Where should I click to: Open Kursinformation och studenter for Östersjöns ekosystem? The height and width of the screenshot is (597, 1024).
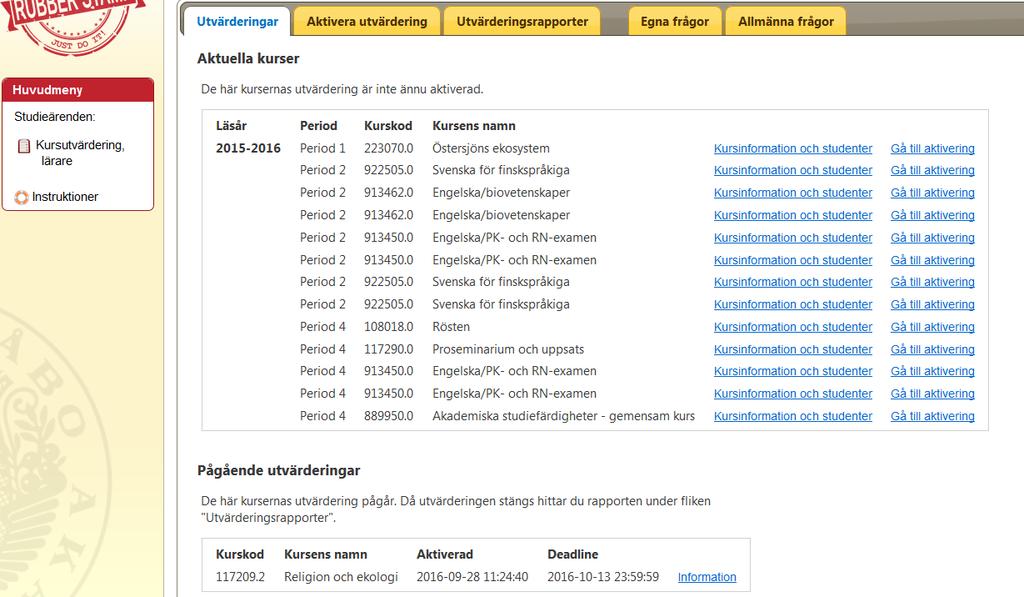point(793,148)
